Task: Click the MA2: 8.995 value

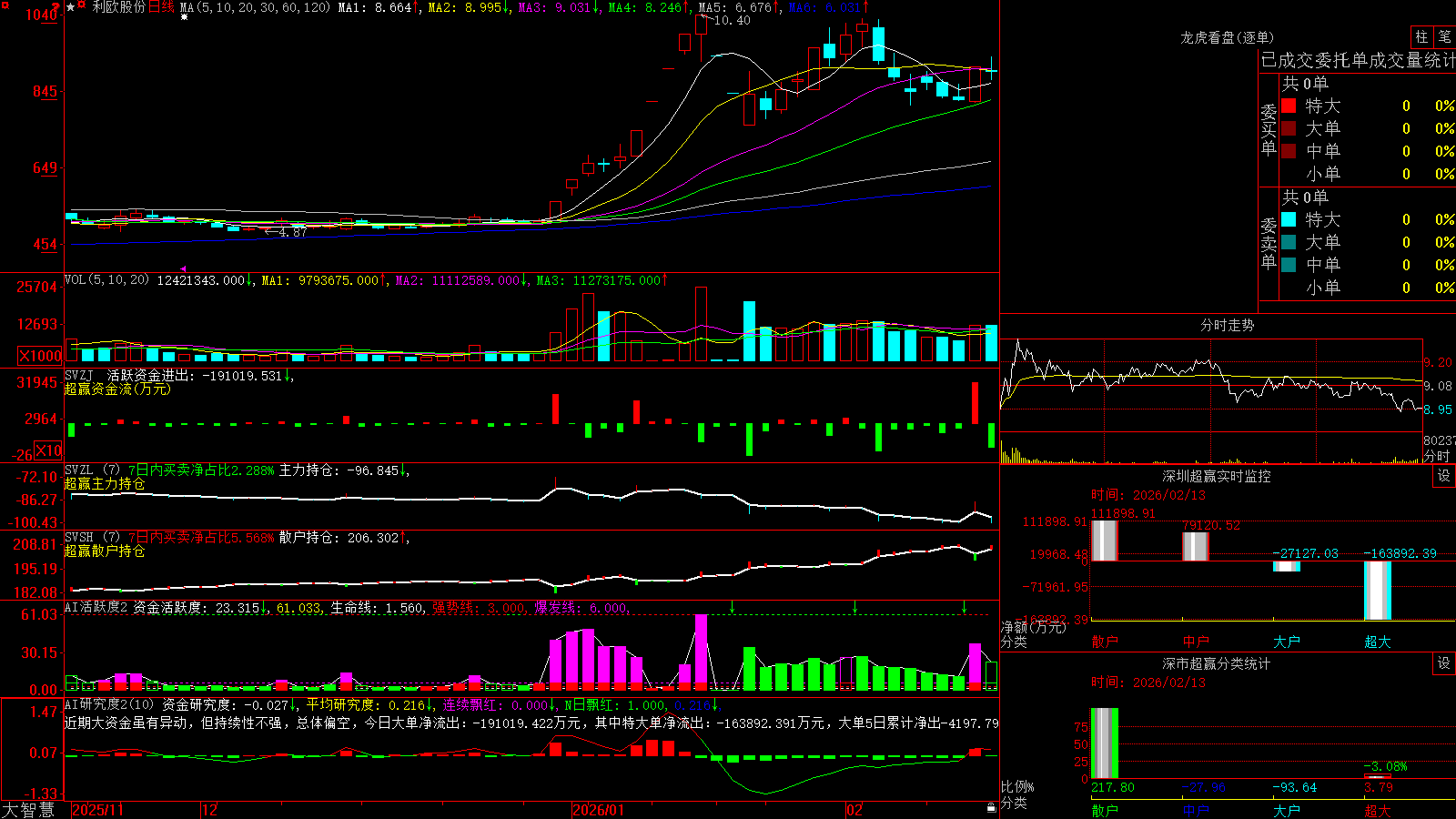Action: pyautogui.click(x=464, y=7)
